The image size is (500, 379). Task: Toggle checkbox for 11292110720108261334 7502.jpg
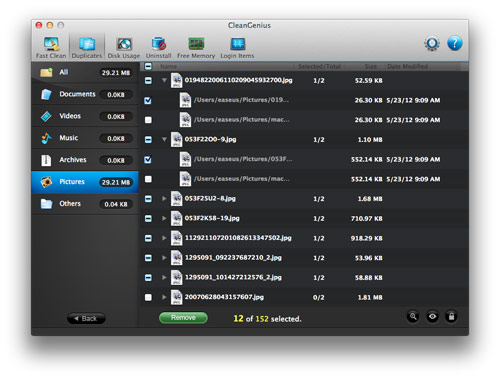point(148,238)
